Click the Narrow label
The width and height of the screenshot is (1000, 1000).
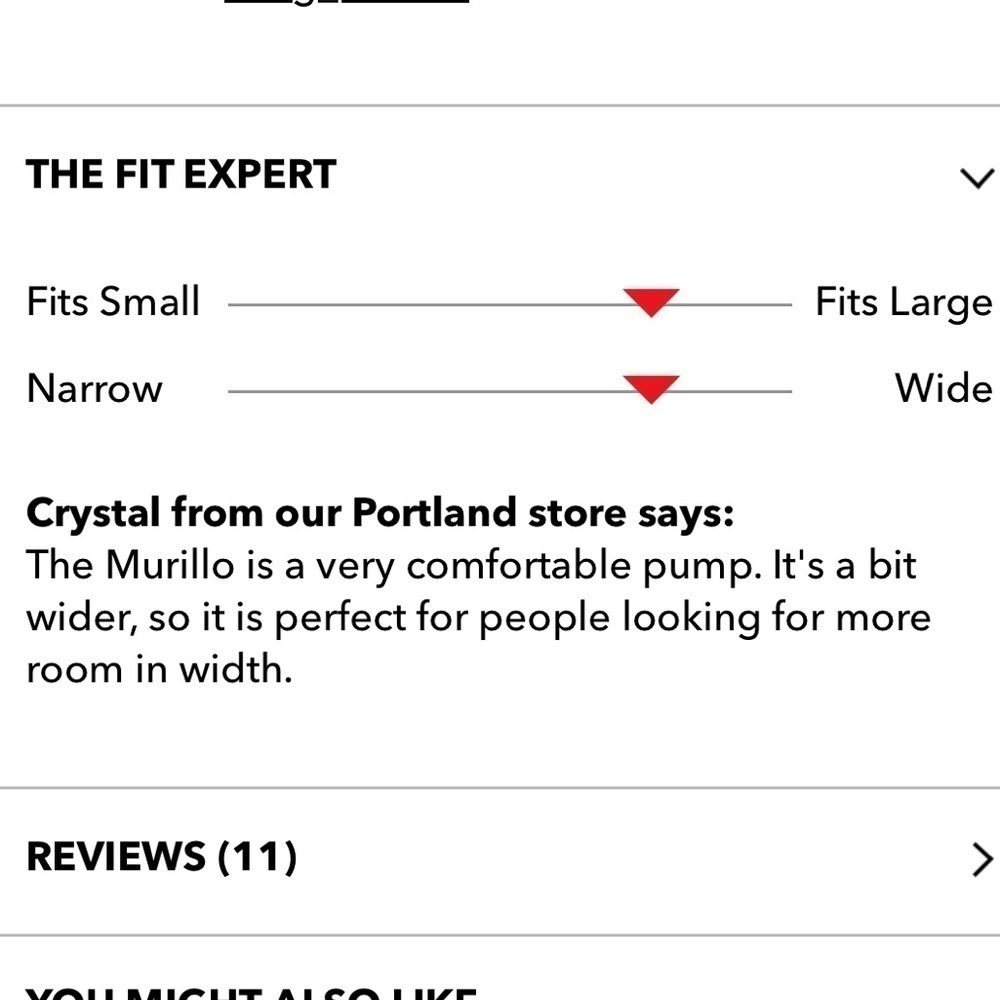point(94,388)
